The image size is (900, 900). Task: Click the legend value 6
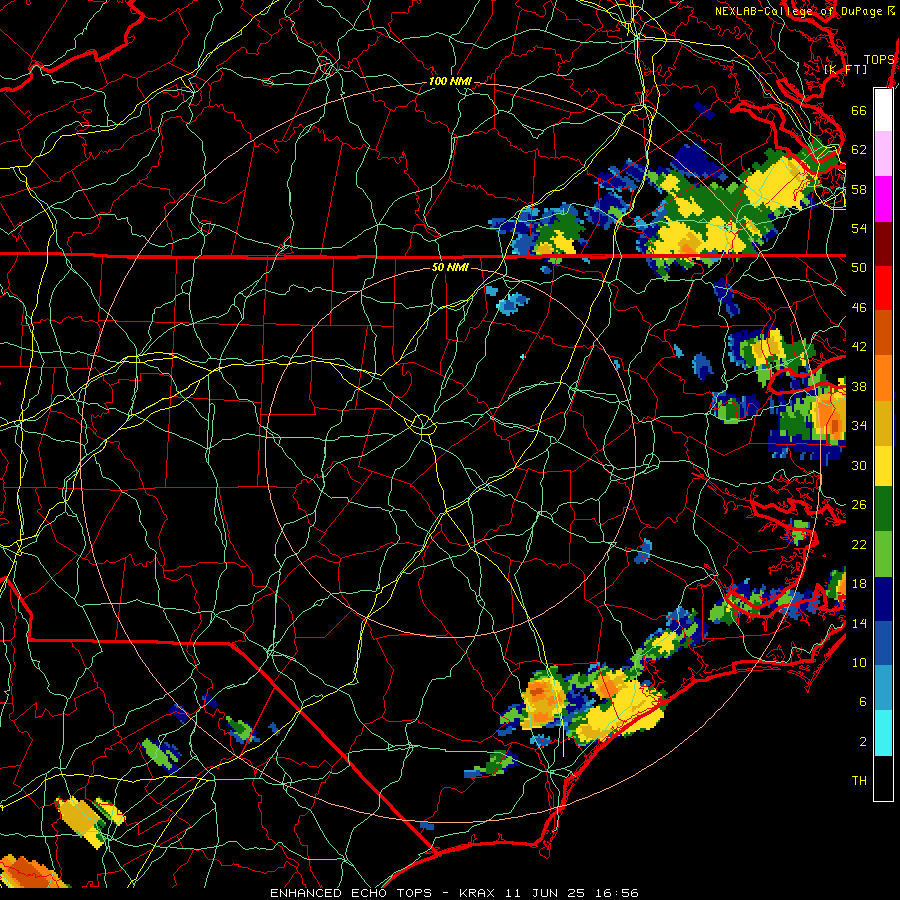click(x=863, y=702)
